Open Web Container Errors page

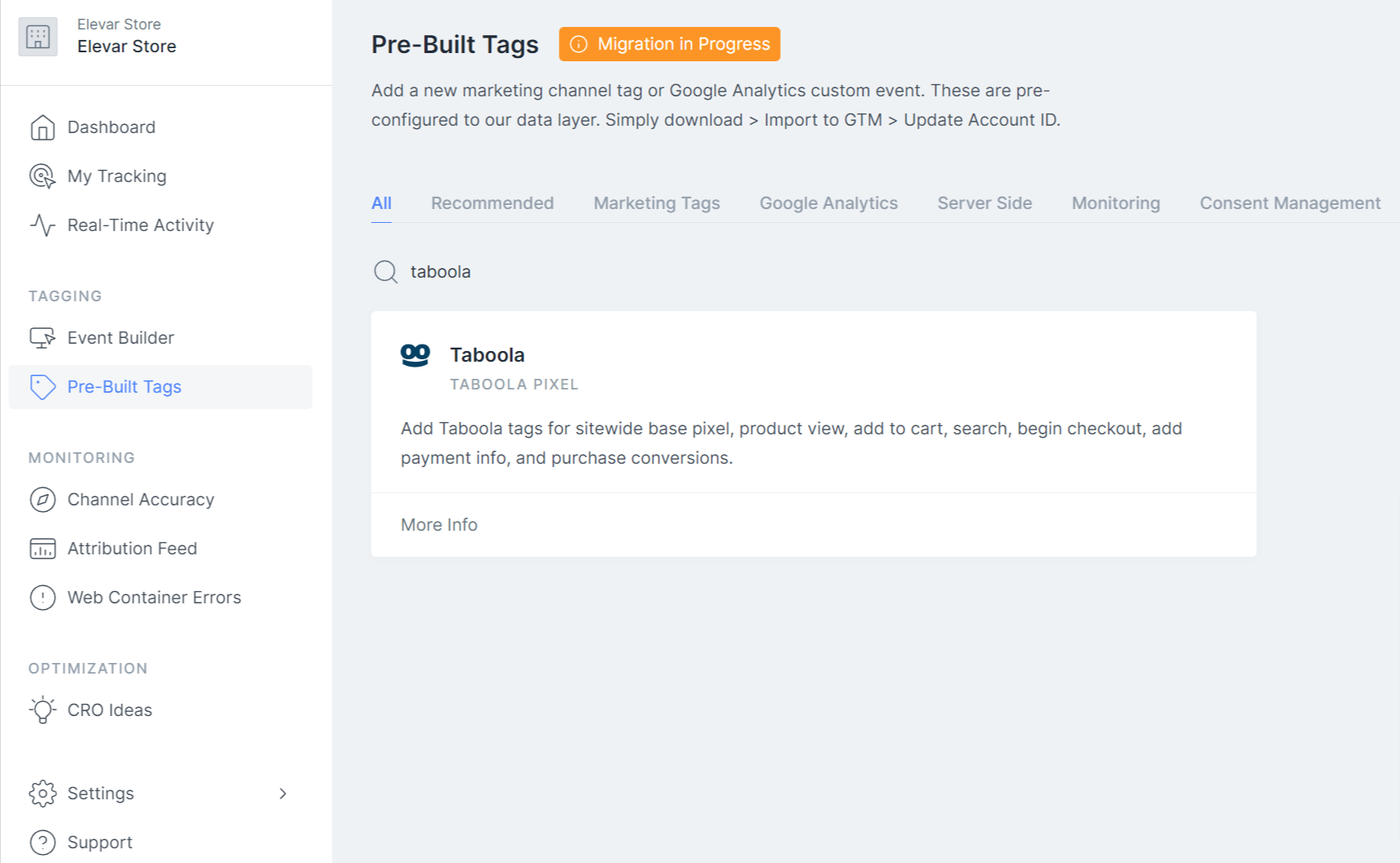point(154,598)
